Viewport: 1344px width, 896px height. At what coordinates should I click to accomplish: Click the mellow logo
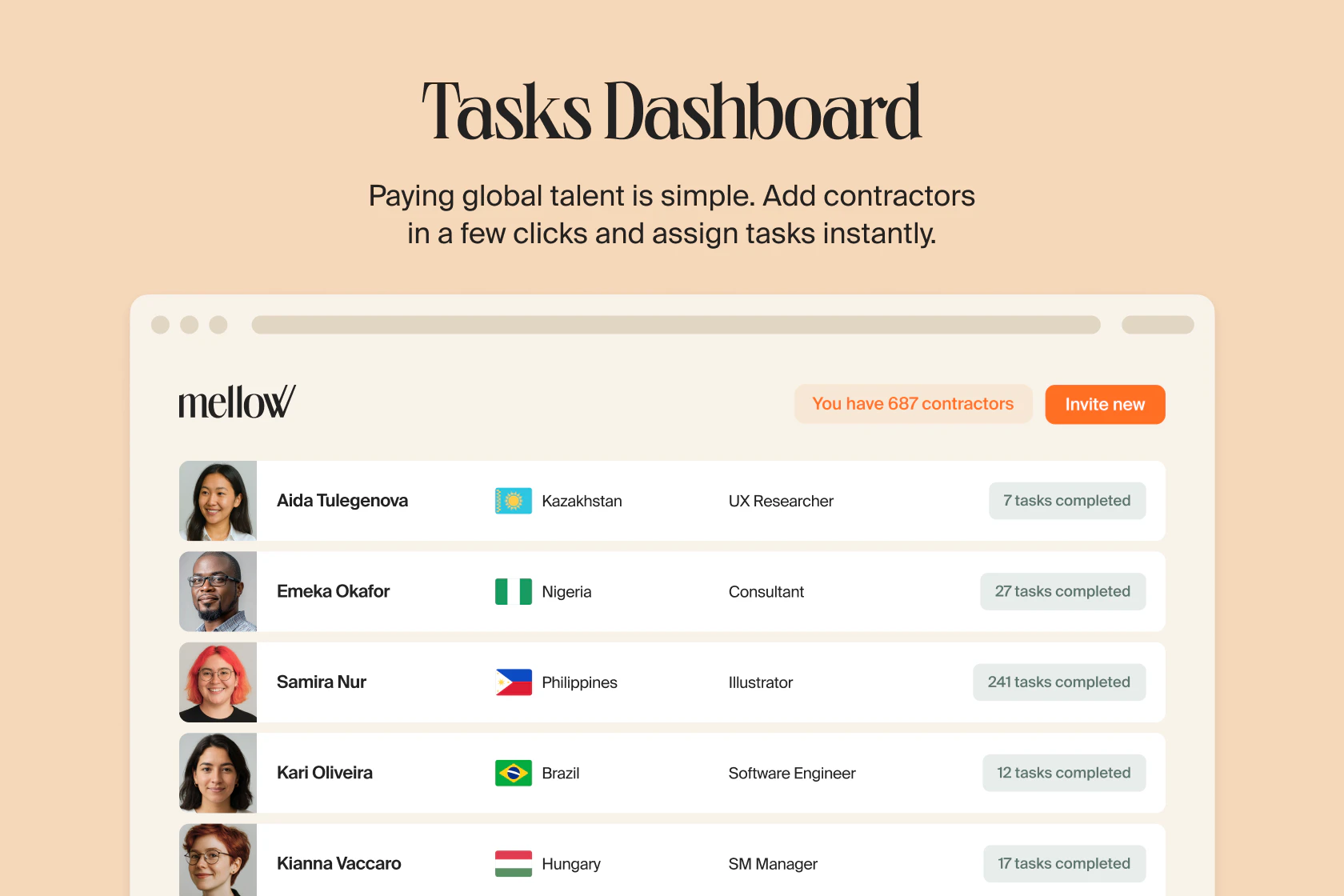click(237, 402)
